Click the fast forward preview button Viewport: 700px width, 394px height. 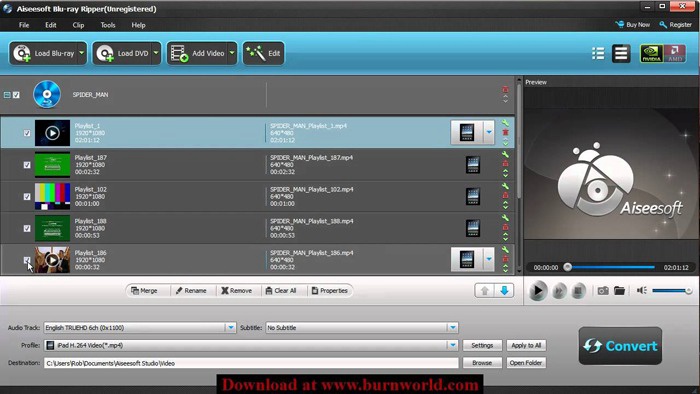[x=558, y=291]
